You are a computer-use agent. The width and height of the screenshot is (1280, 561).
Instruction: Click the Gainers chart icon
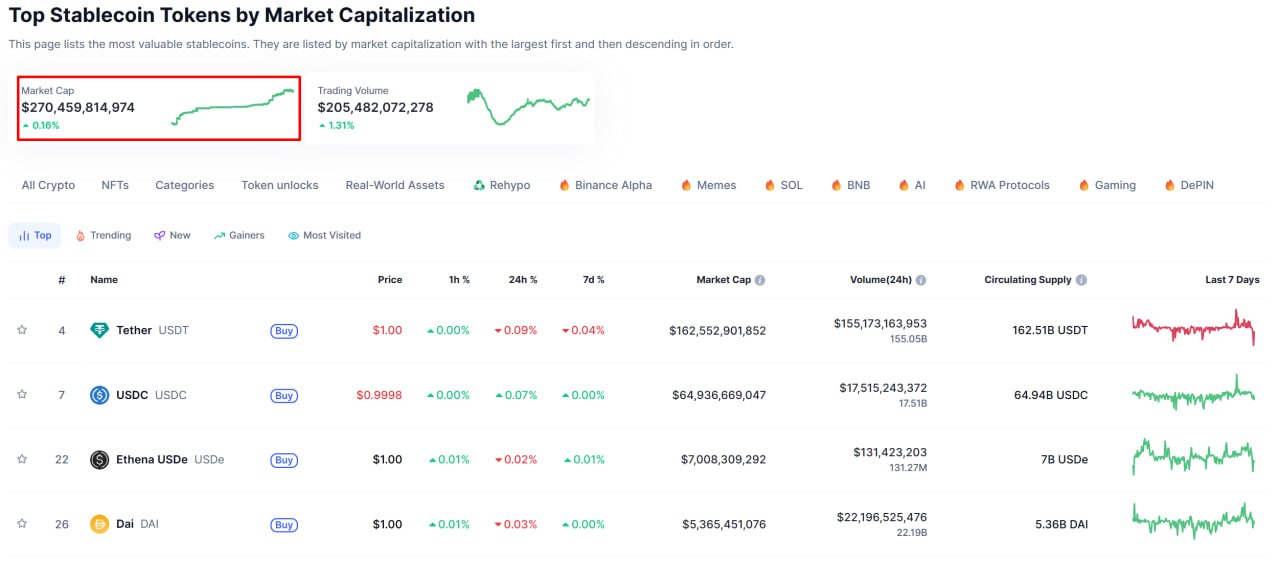coord(218,236)
